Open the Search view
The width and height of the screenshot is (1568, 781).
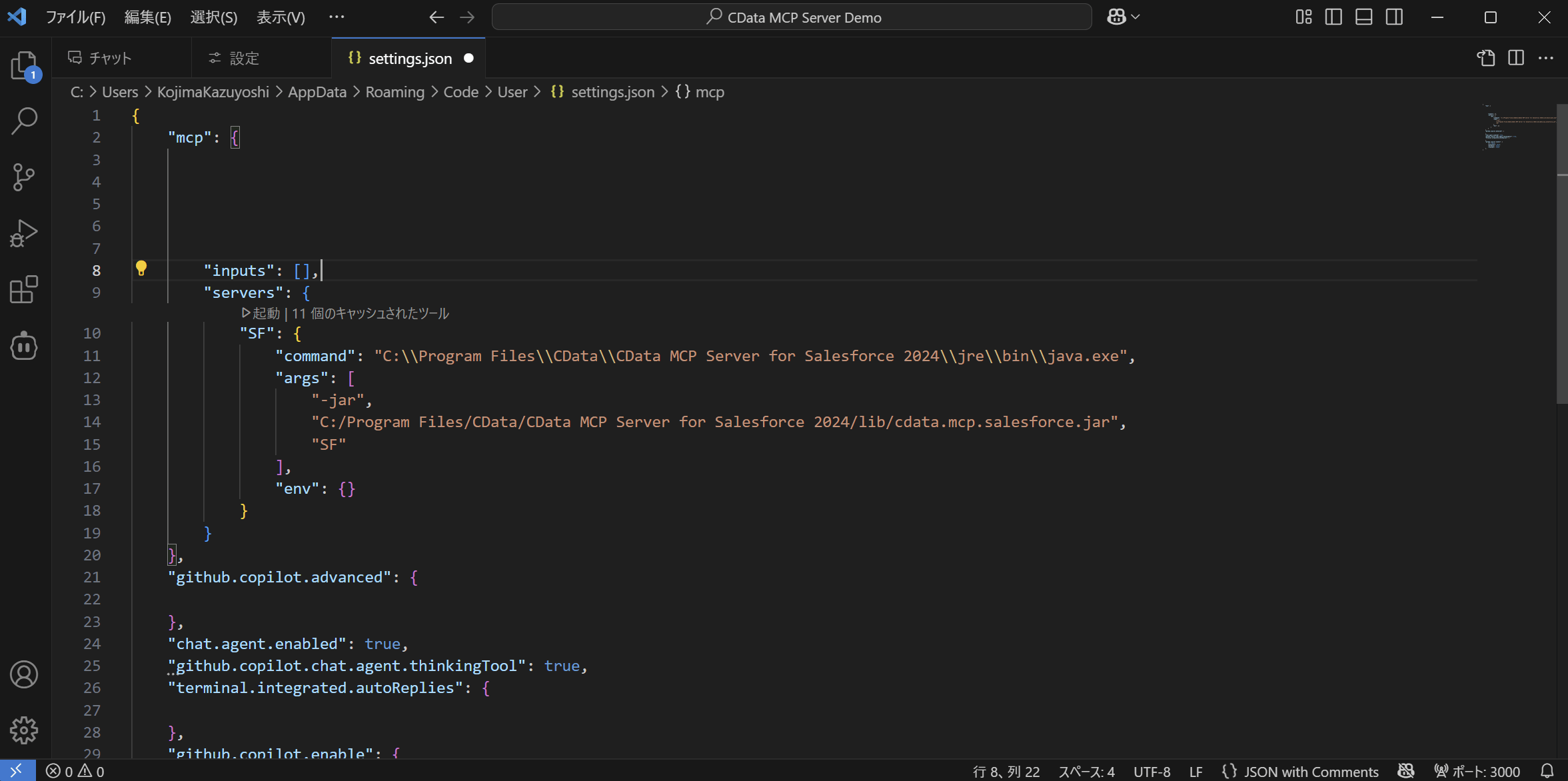24,121
